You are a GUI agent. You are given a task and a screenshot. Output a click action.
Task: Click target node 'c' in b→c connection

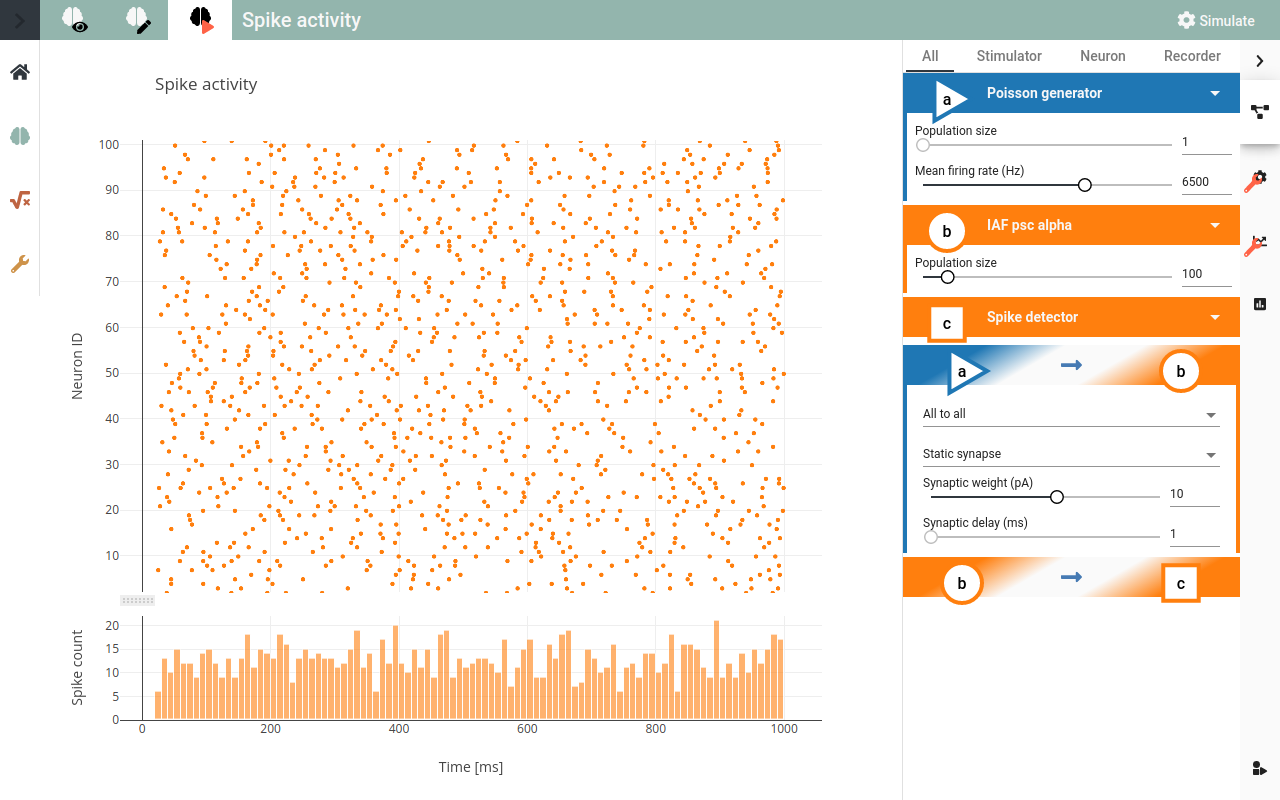point(1181,584)
